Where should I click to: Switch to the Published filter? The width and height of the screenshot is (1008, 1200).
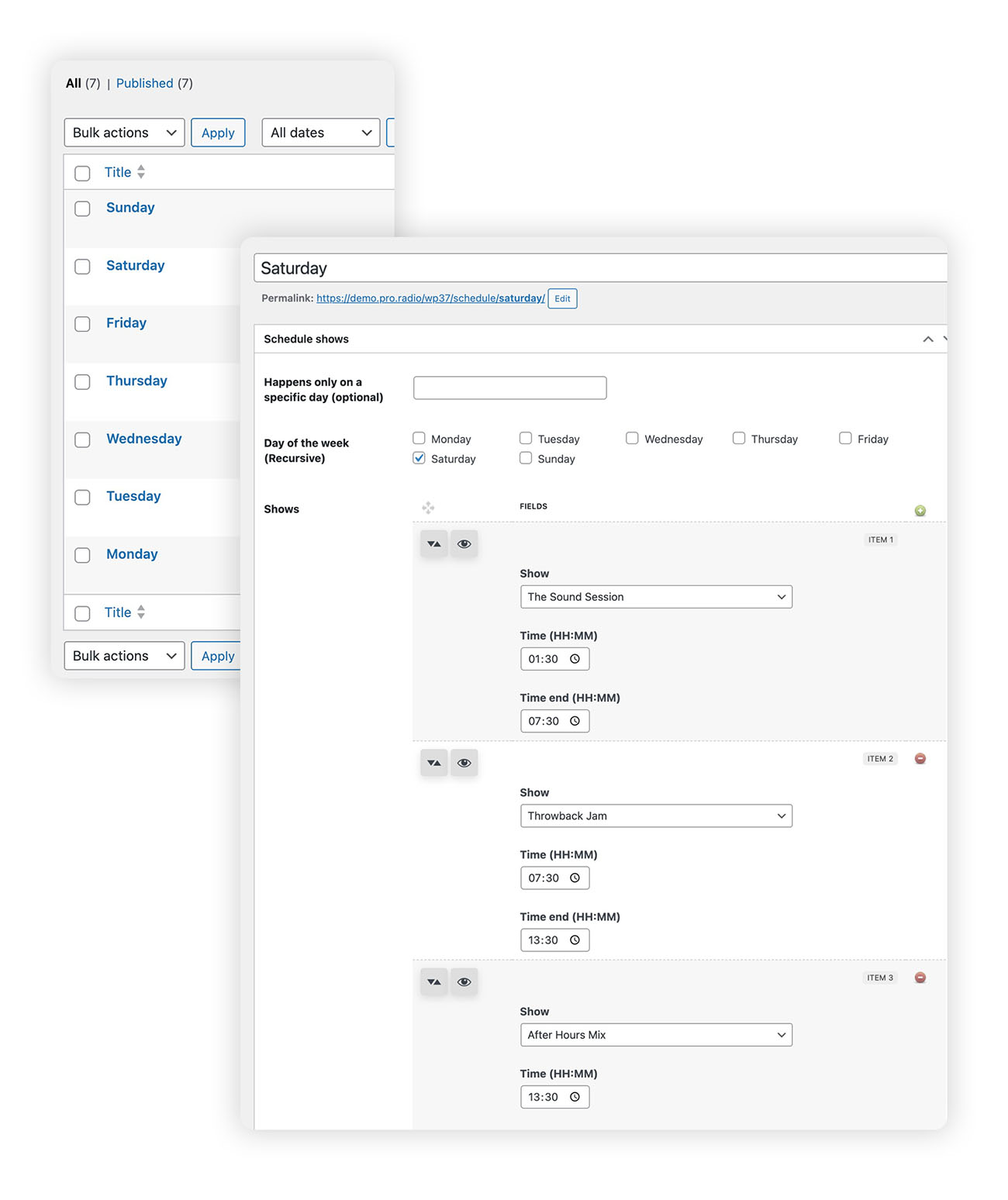pyautogui.click(x=144, y=83)
